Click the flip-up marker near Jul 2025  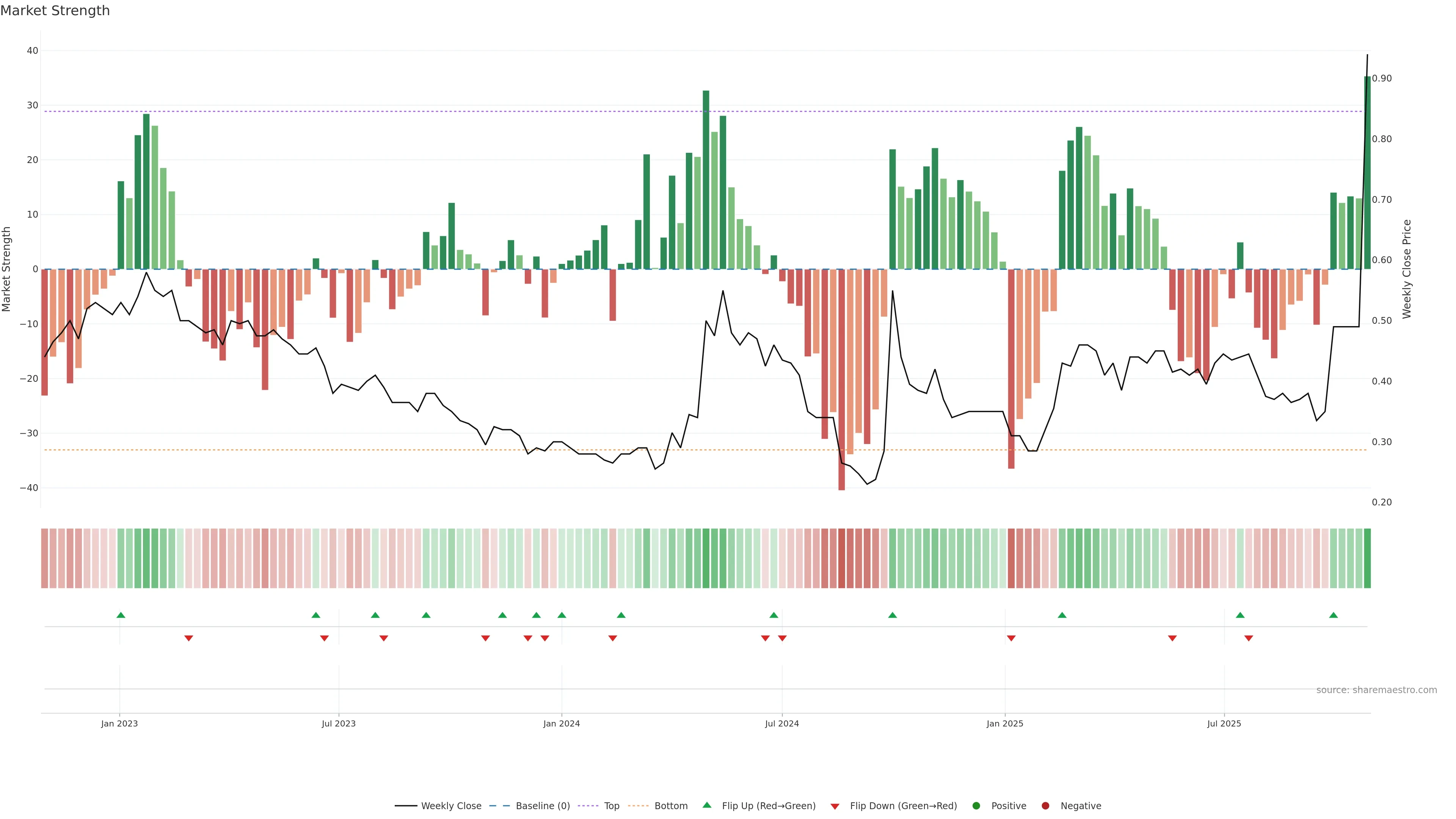click(x=1240, y=615)
